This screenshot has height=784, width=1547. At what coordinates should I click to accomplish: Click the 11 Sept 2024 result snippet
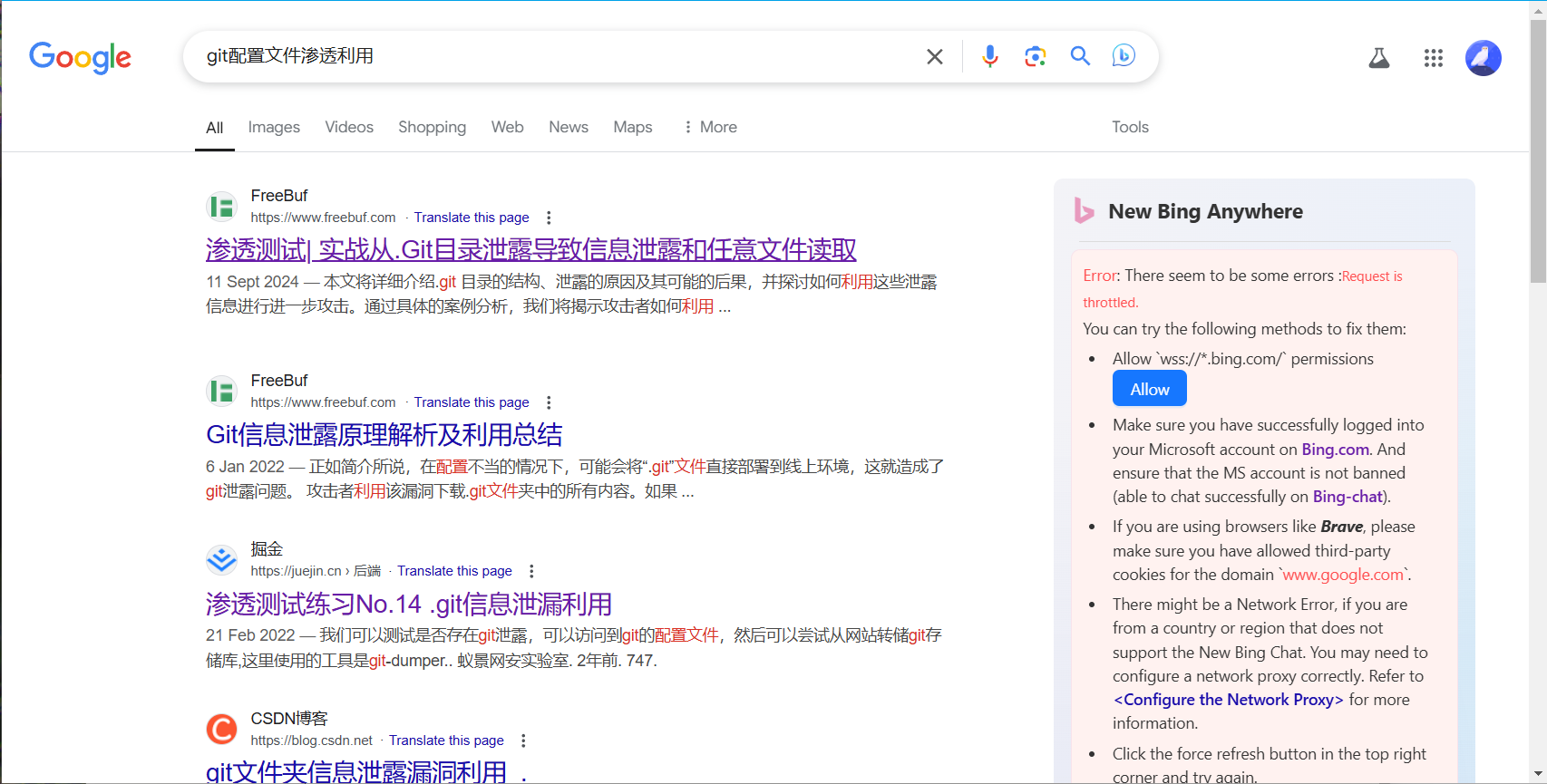[571, 295]
